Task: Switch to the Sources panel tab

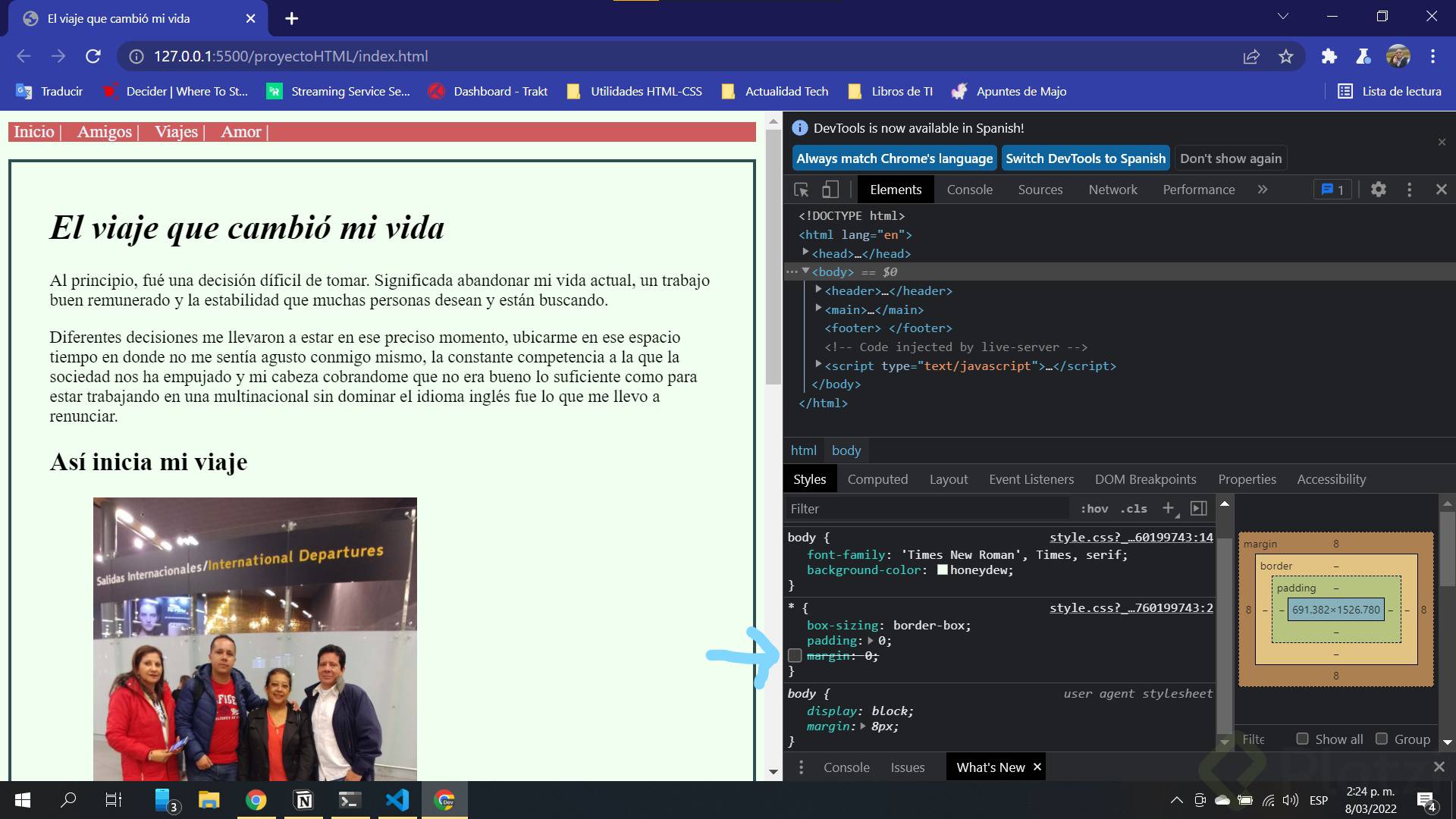Action: click(x=1040, y=190)
